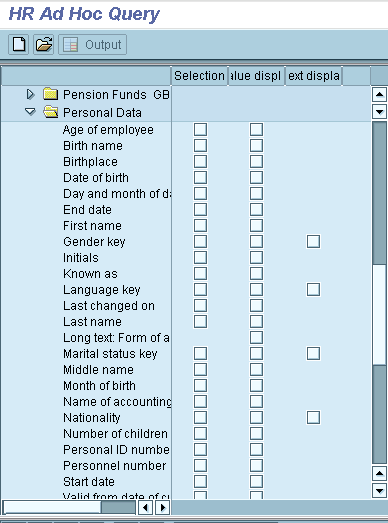388x523 pixels.
Task: Click the down arrow at the bottom of the vertical scrollbar
Action: point(379,490)
